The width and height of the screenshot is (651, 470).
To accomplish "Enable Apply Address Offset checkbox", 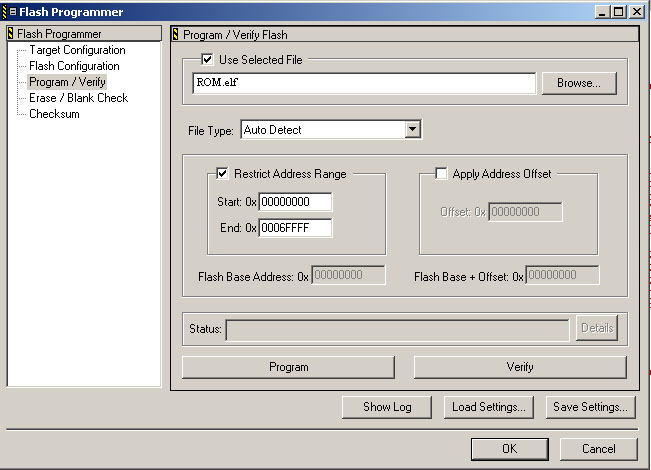I will [441, 174].
